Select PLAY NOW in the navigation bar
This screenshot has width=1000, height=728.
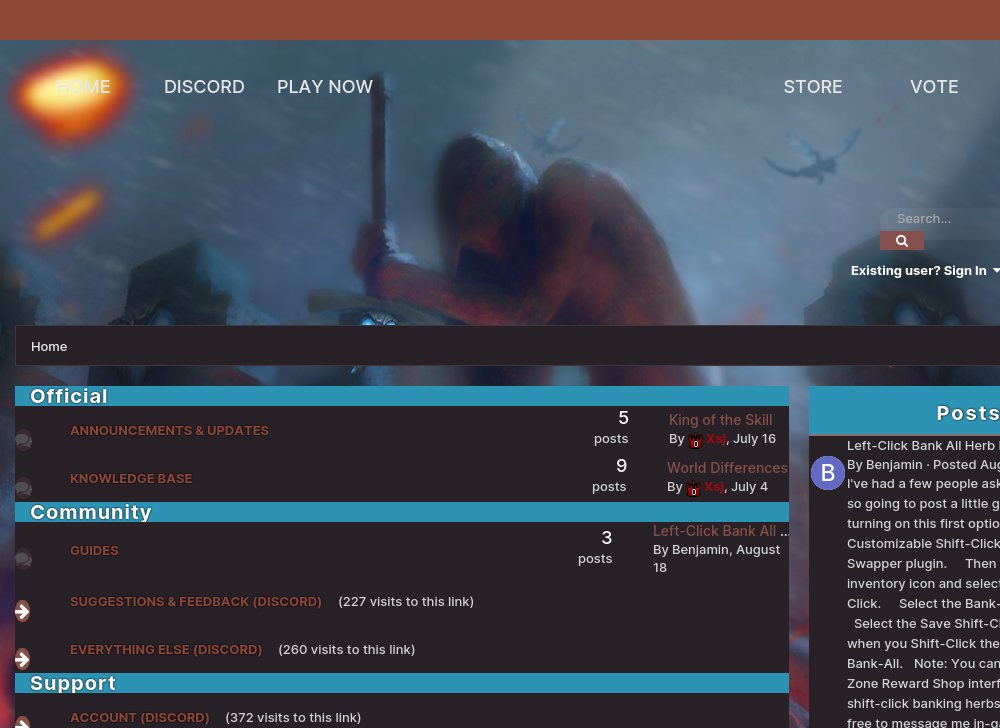click(325, 87)
